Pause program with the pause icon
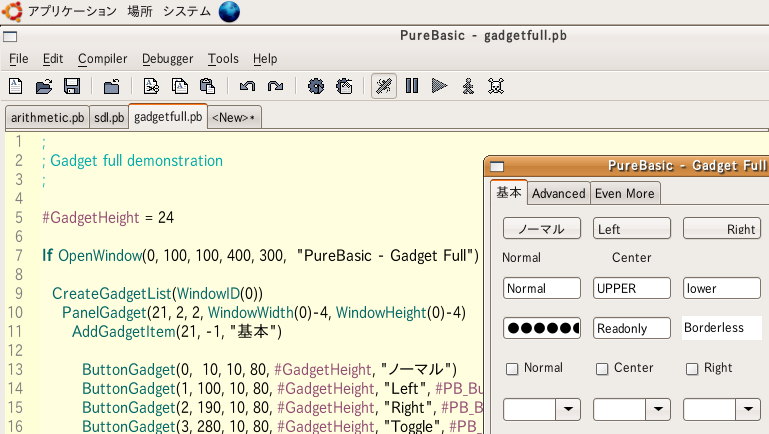769x434 pixels. point(412,86)
